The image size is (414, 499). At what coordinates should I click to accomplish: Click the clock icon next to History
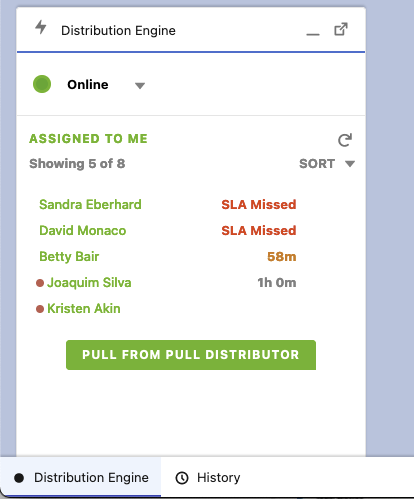[x=182, y=478]
